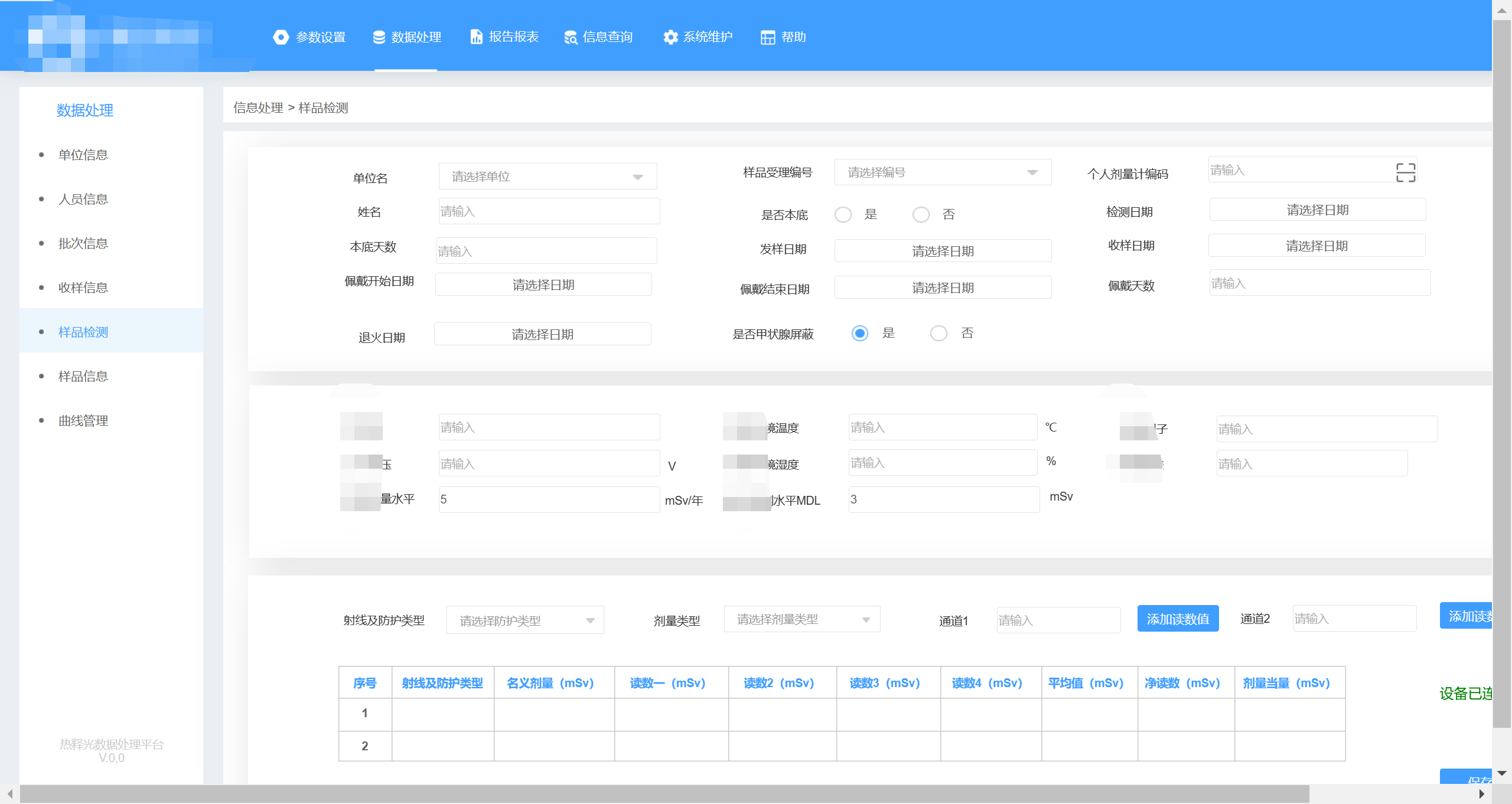
Task: Click the 参数设置 hexagon icon
Action: (281, 37)
